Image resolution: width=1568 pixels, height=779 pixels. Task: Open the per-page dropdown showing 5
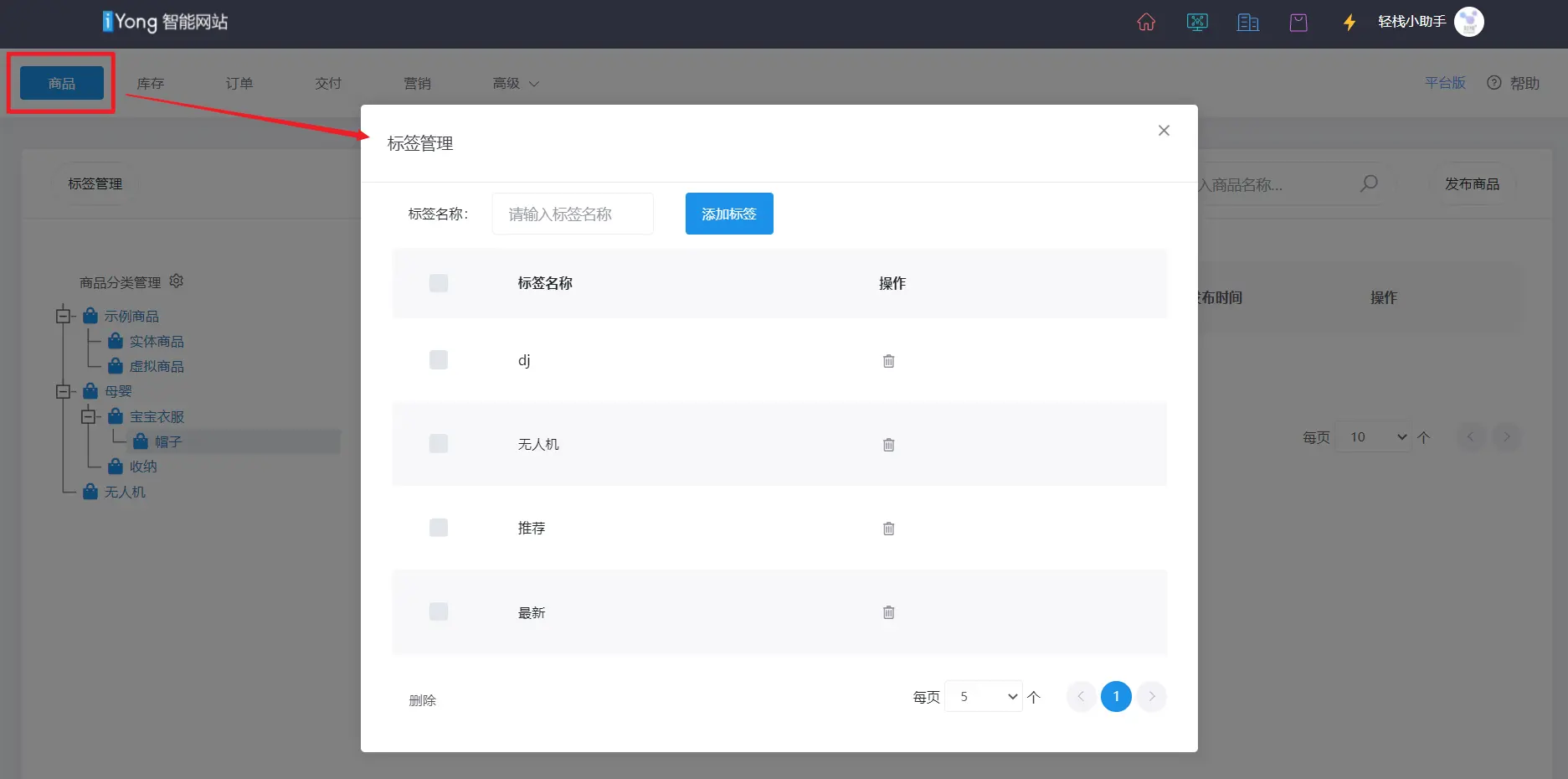coord(984,696)
